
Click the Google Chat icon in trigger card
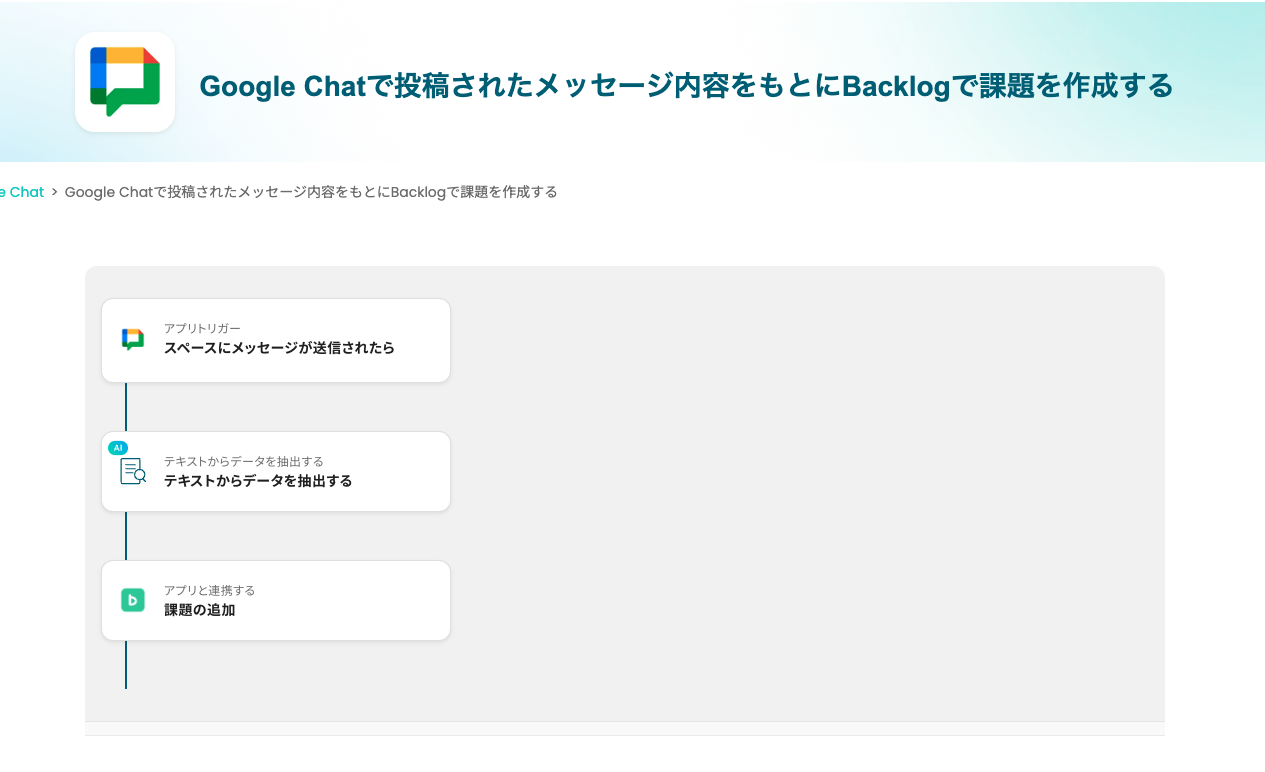133,339
